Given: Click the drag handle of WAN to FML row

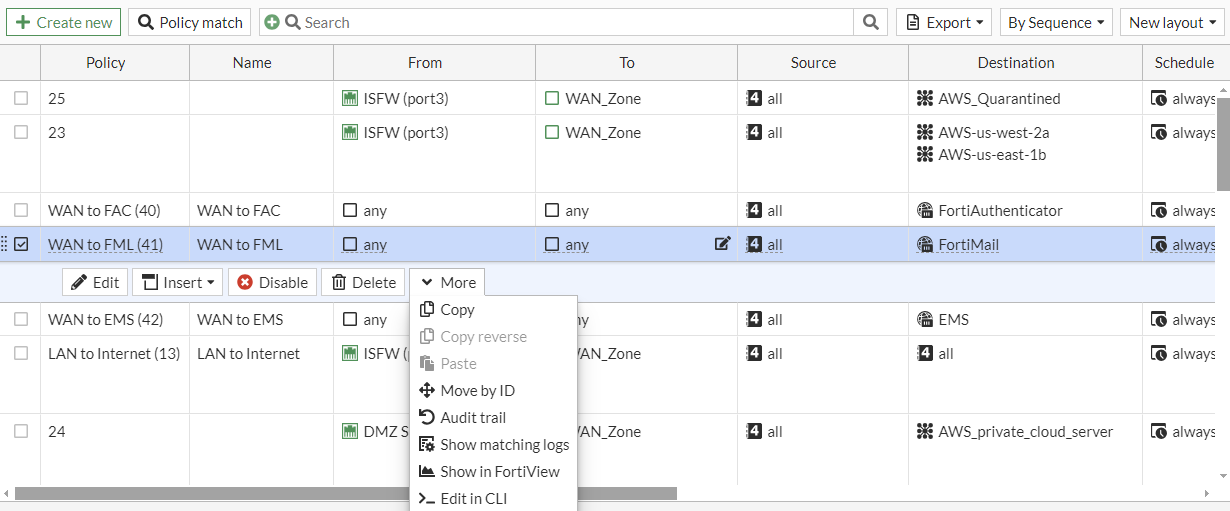Looking at the screenshot, I should 5,243.
